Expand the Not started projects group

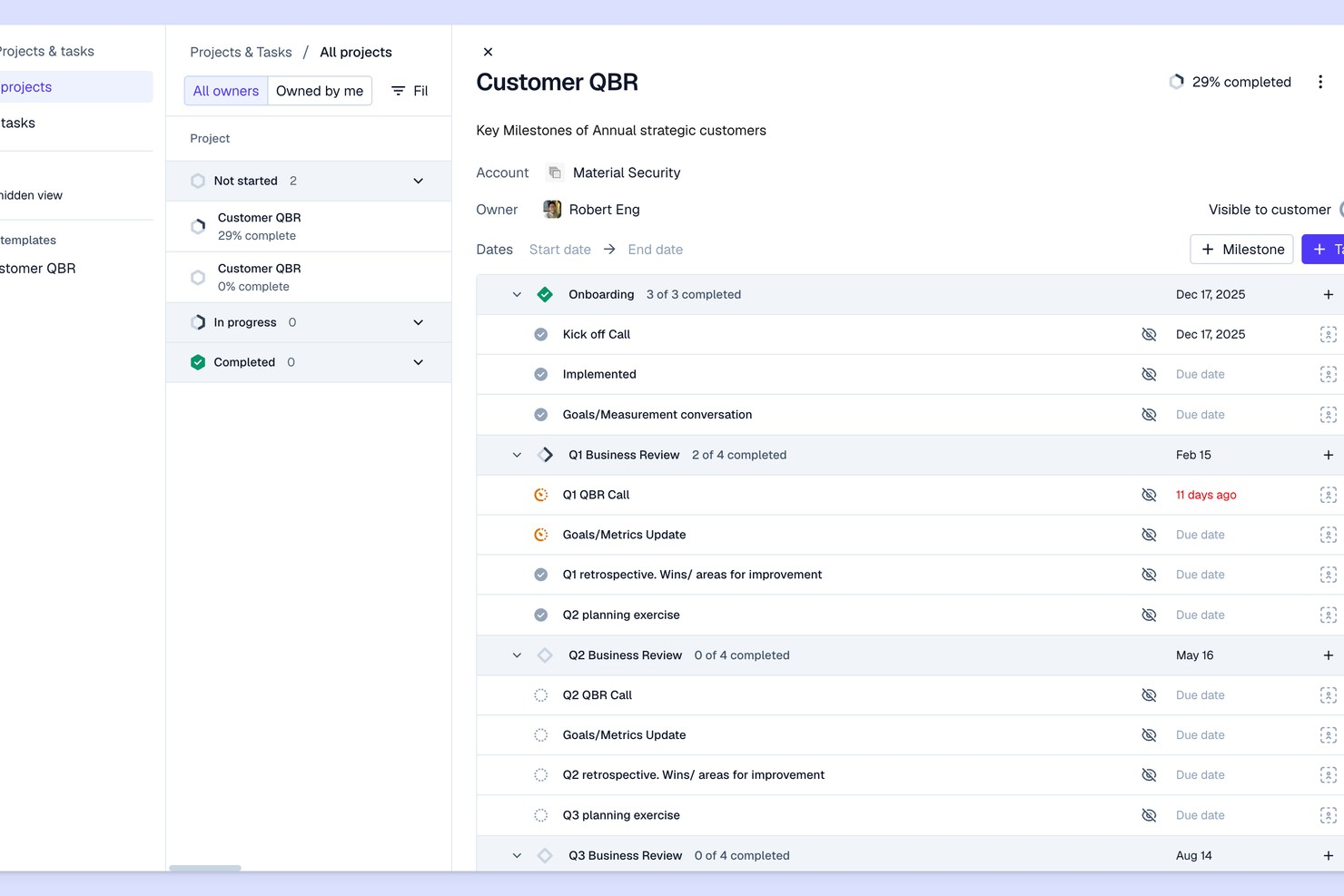coord(418,181)
